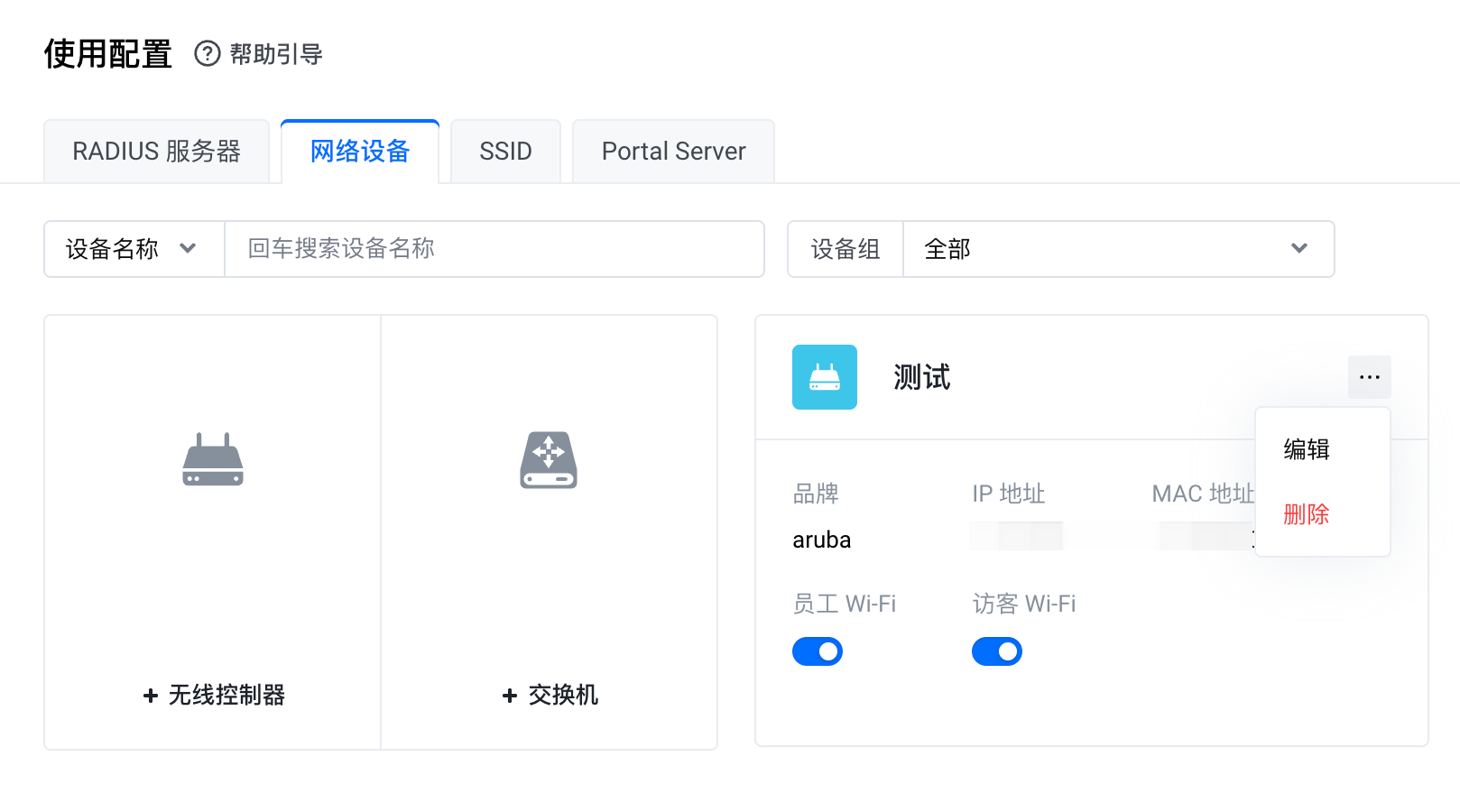Add a 交换机 device
1460x812 pixels.
(x=550, y=695)
